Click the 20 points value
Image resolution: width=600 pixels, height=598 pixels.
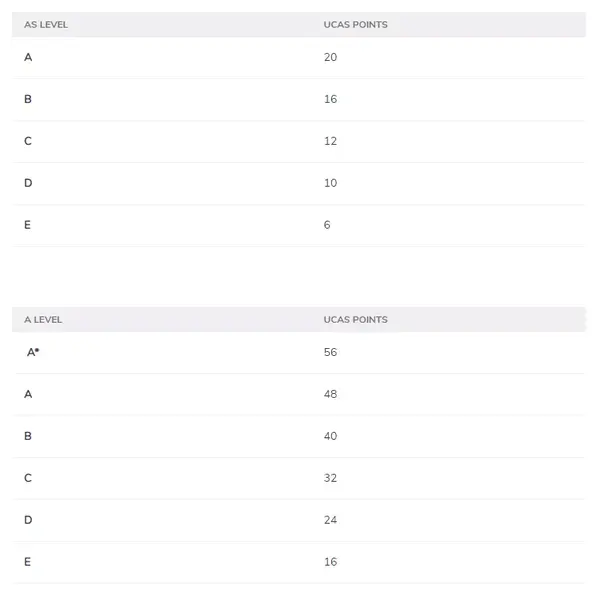pos(330,57)
